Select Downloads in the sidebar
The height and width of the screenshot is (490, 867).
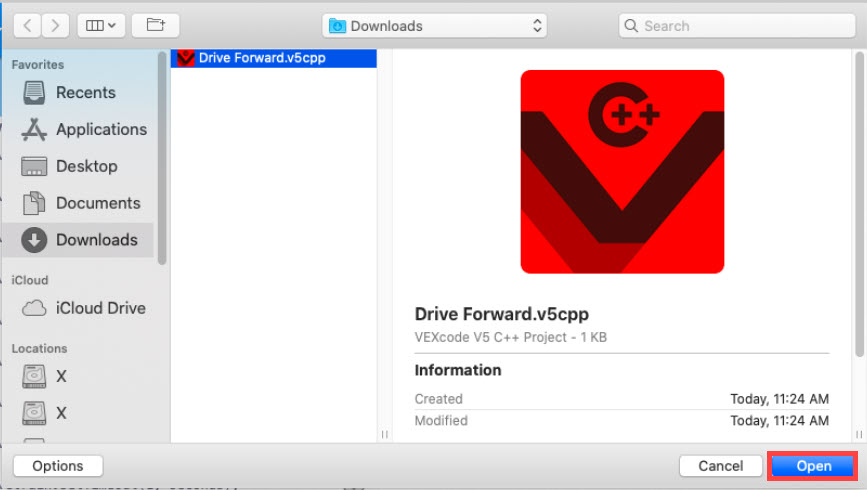click(x=78, y=240)
